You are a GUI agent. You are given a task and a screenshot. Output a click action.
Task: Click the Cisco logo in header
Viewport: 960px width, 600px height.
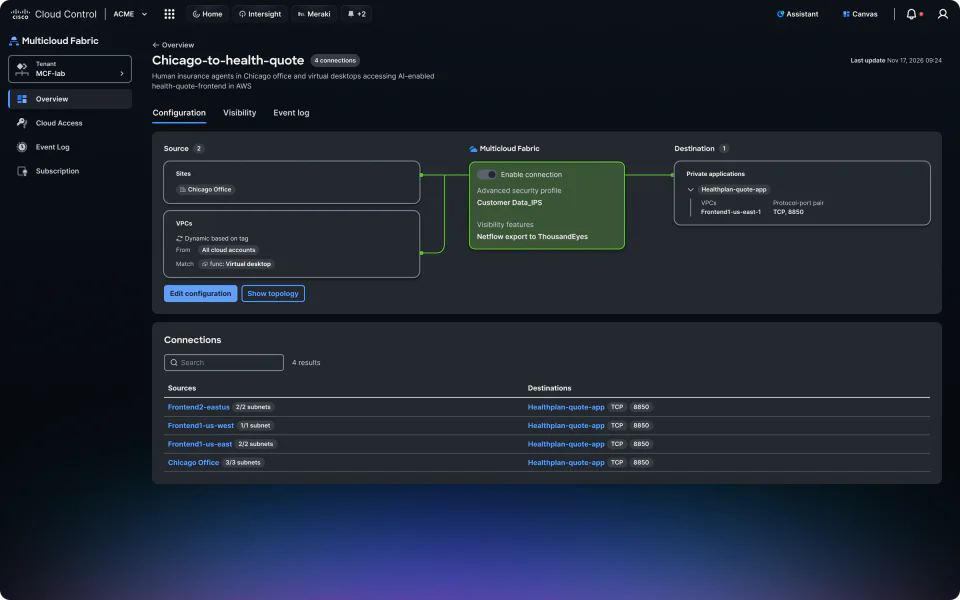(x=20, y=14)
